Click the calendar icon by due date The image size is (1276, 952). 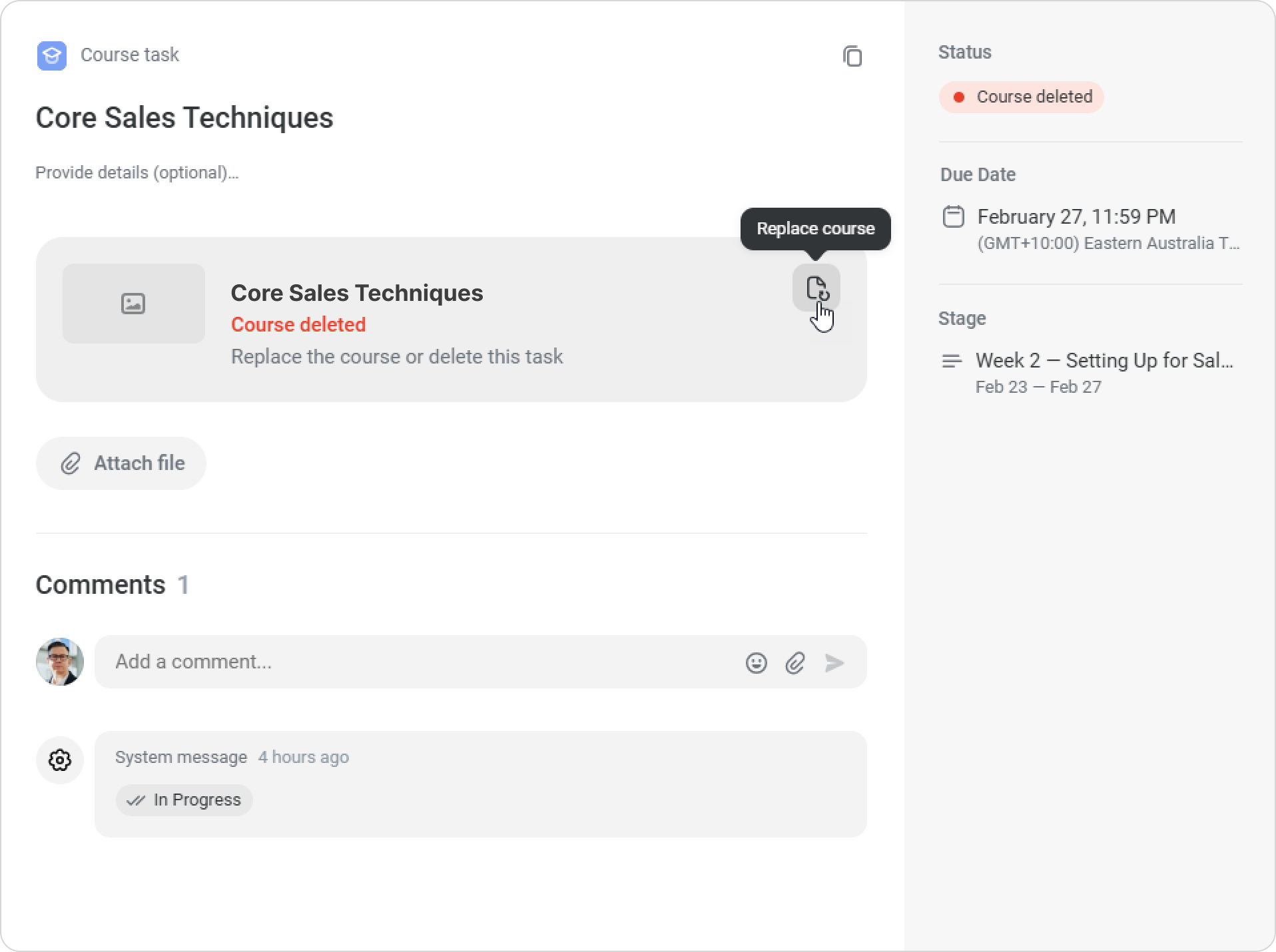coord(953,217)
